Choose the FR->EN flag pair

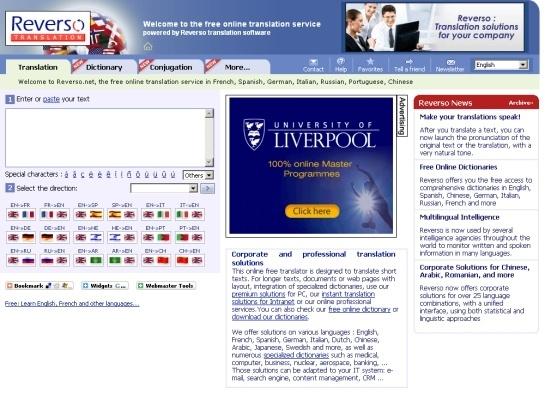(x=54, y=214)
